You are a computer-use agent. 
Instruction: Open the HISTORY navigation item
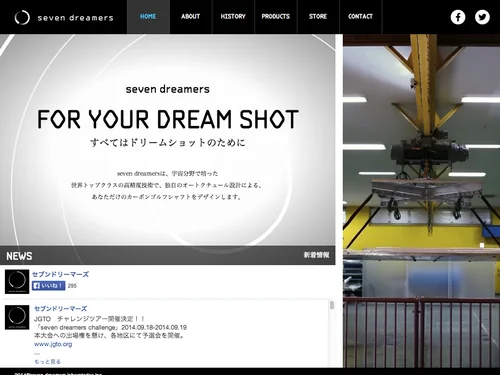tap(233, 17)
